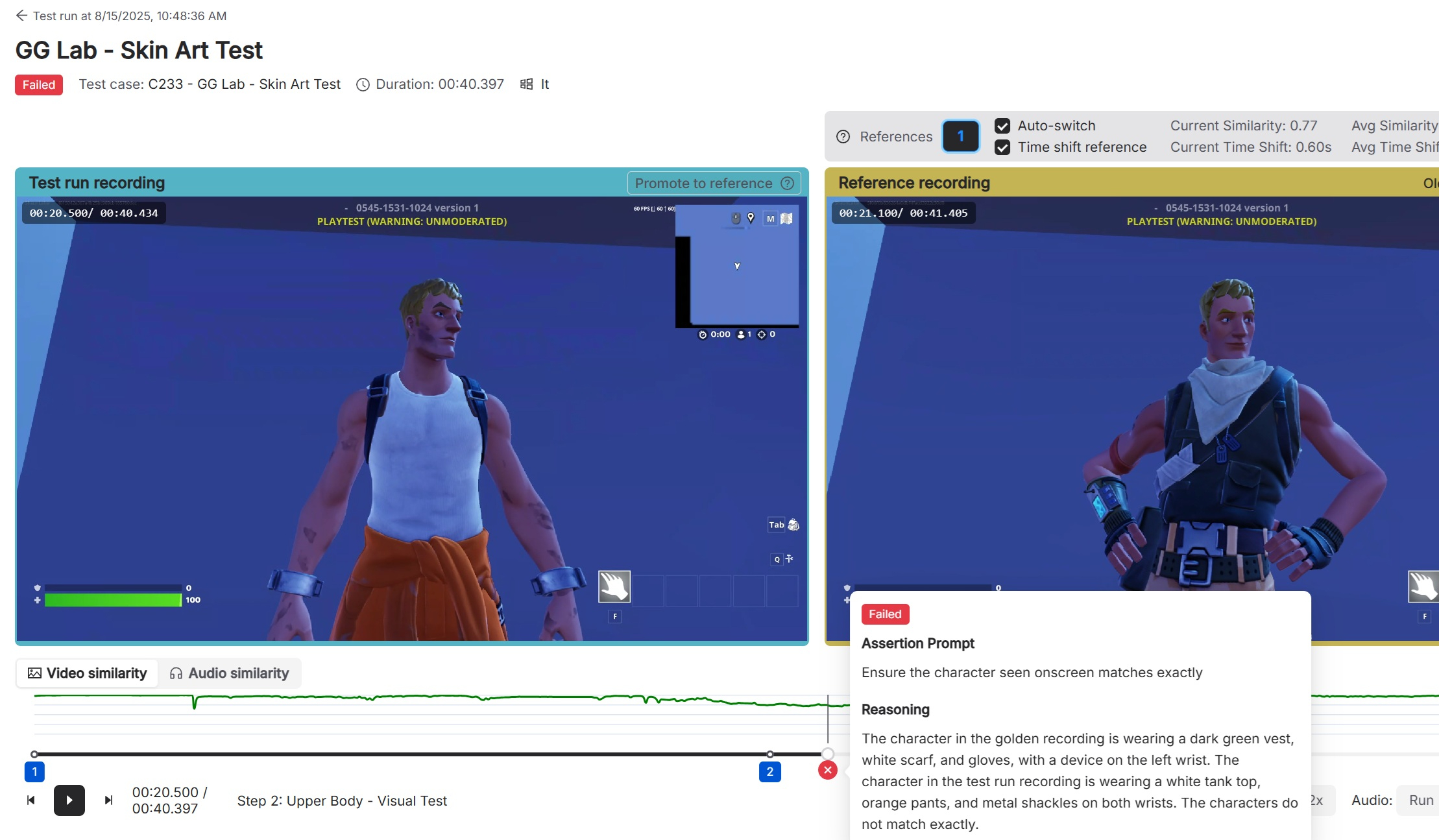Jump to step marker 1 on timeline

pos(34,771)
